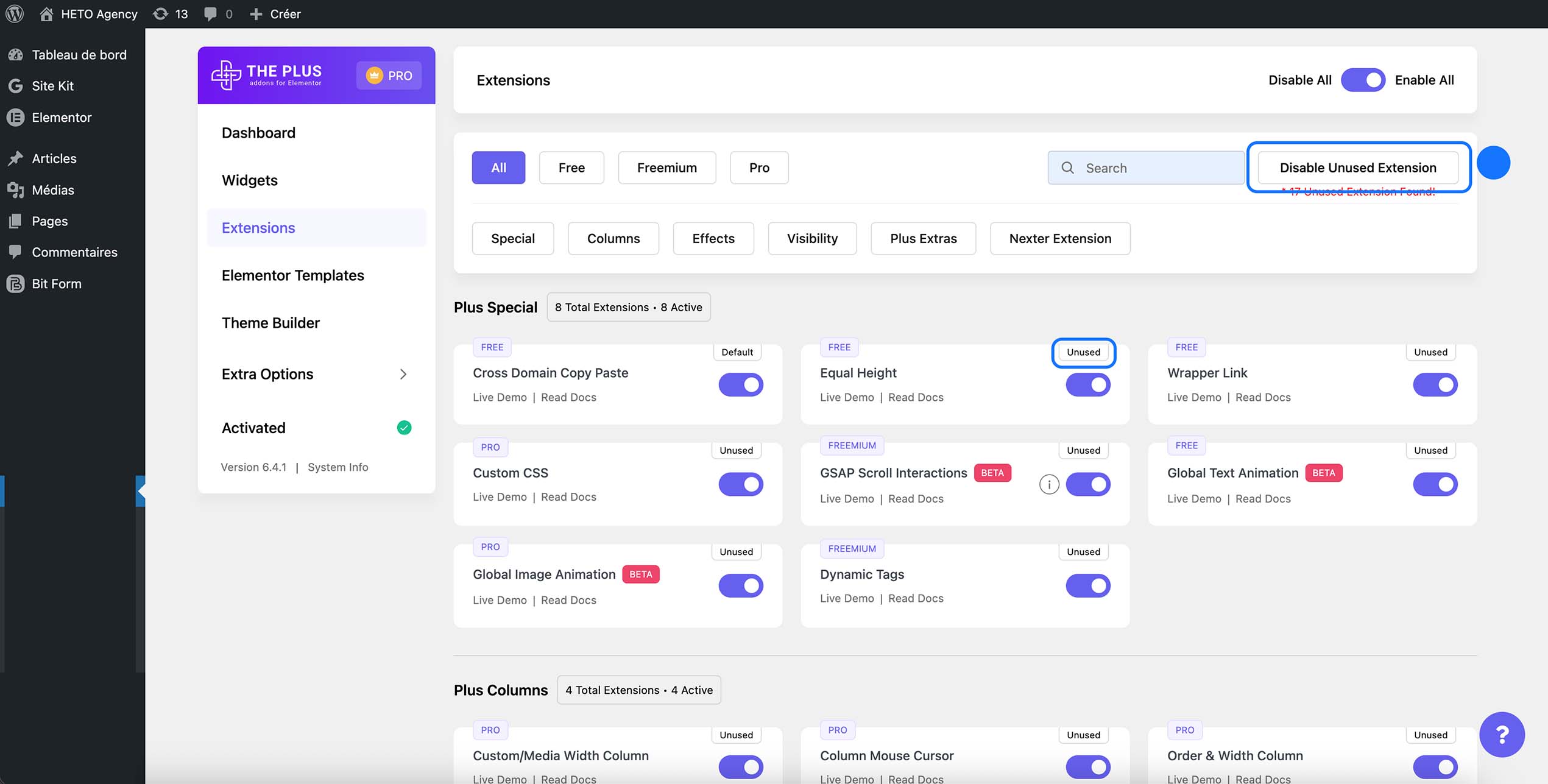Click the comments bubble icon in admin bar

click(x=210, y=13)
